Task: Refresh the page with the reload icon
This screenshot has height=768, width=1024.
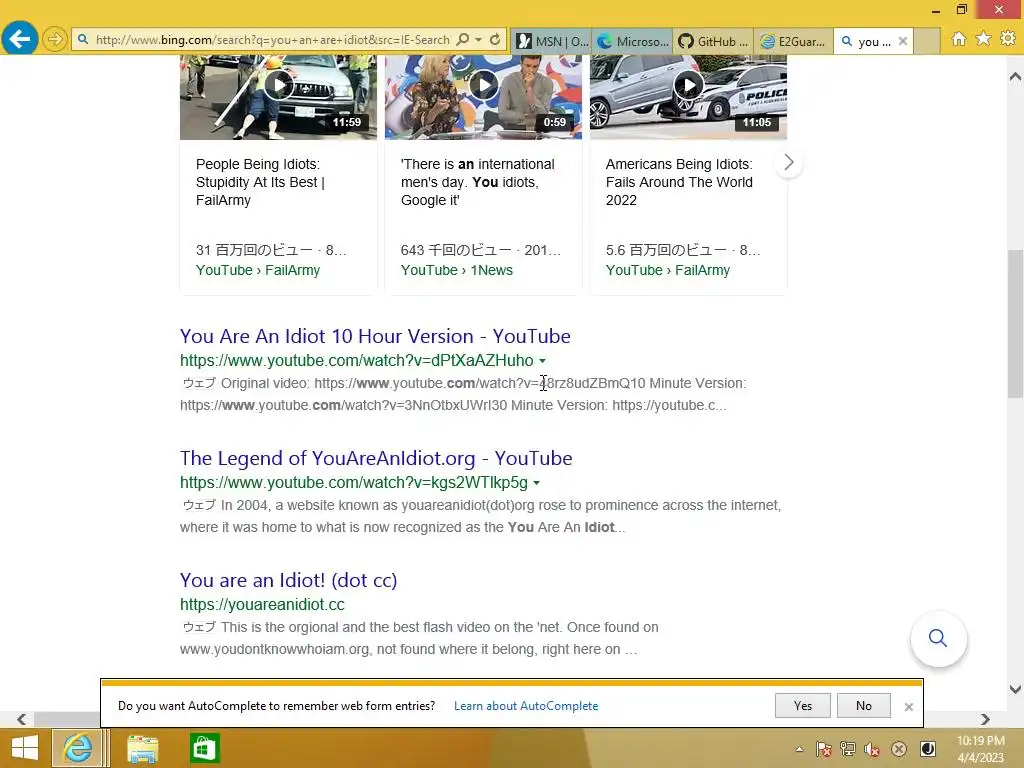Action: pos(495,40)
